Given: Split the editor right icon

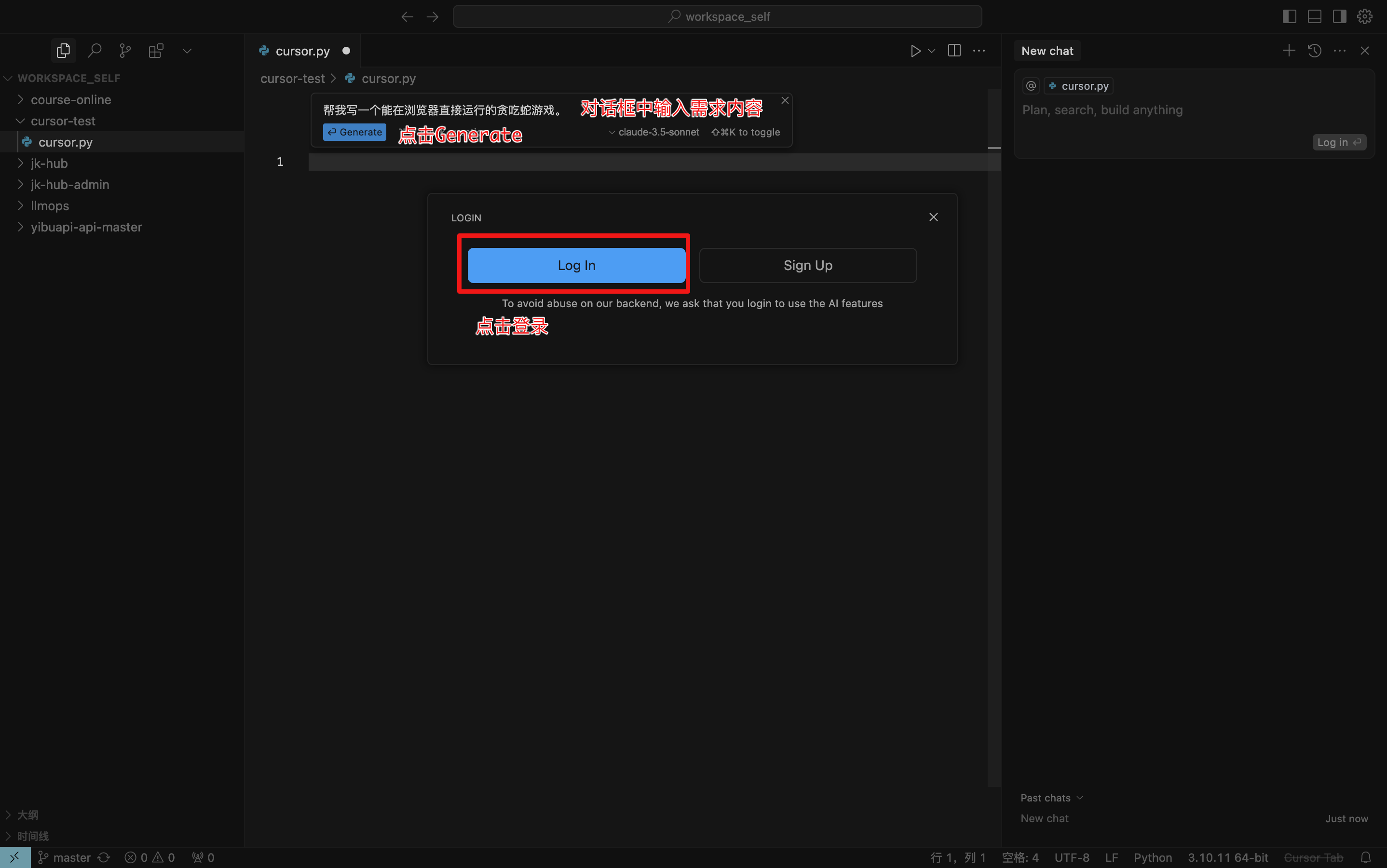Looking at the screenshot, I should coord(954,51).
